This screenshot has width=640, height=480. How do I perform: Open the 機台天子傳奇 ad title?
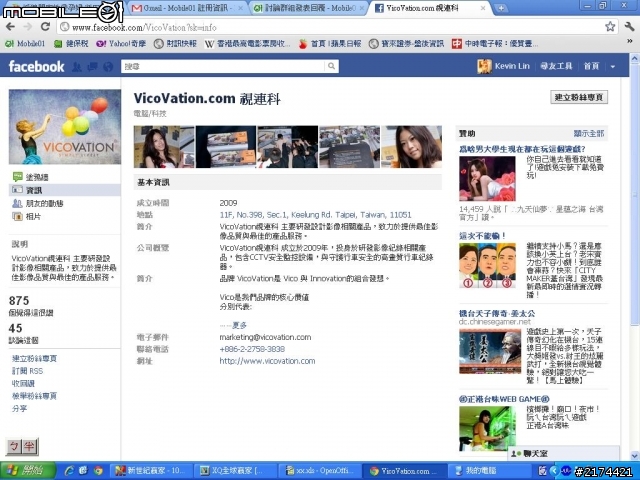[497, 313]
